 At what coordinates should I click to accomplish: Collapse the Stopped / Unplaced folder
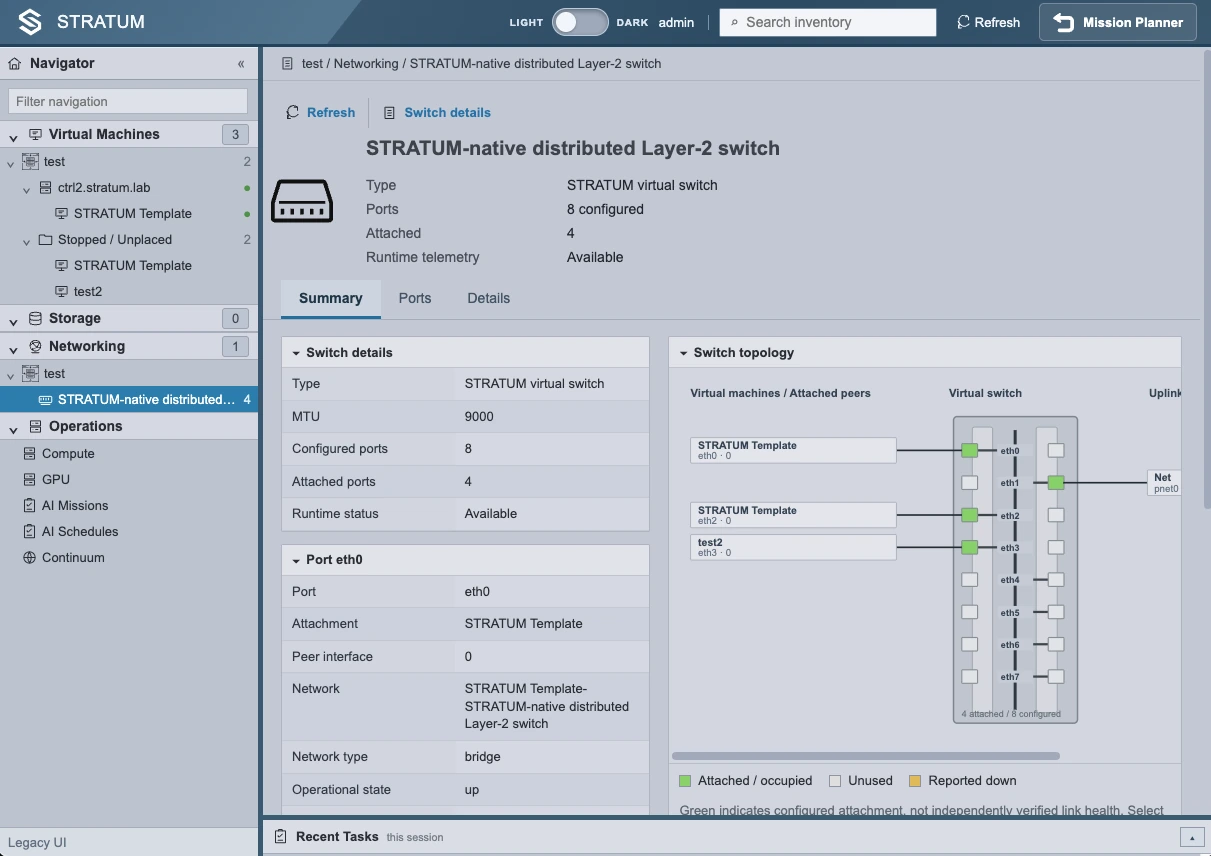[27, 240]
